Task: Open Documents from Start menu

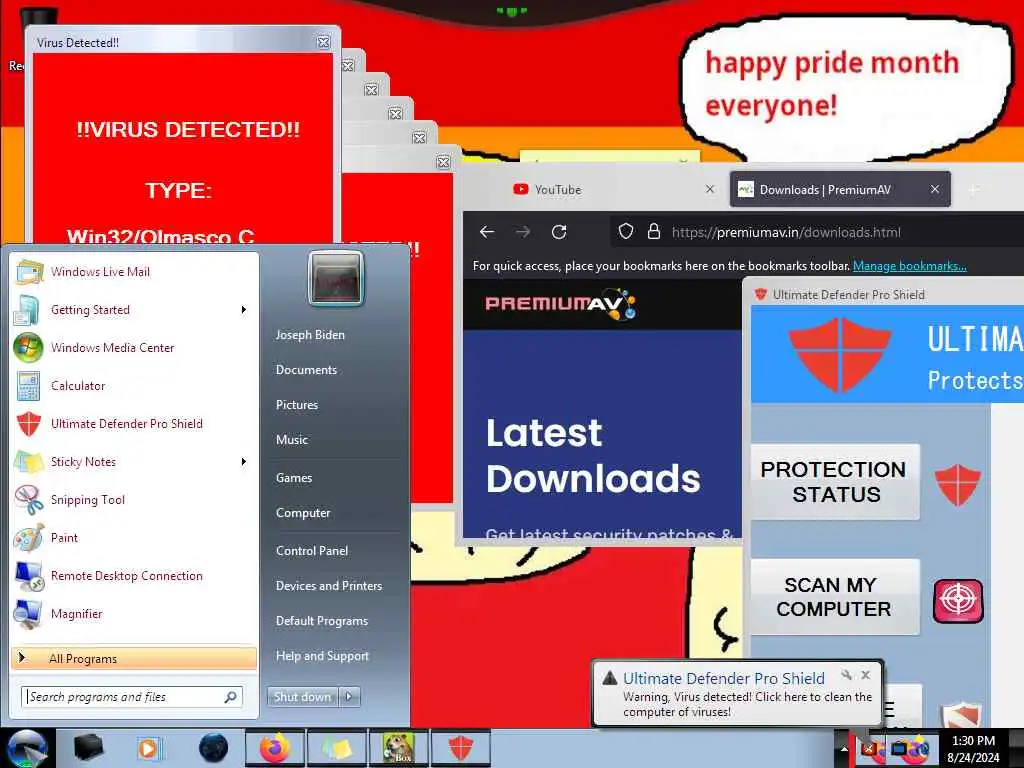Action: (x=306, y=370)
